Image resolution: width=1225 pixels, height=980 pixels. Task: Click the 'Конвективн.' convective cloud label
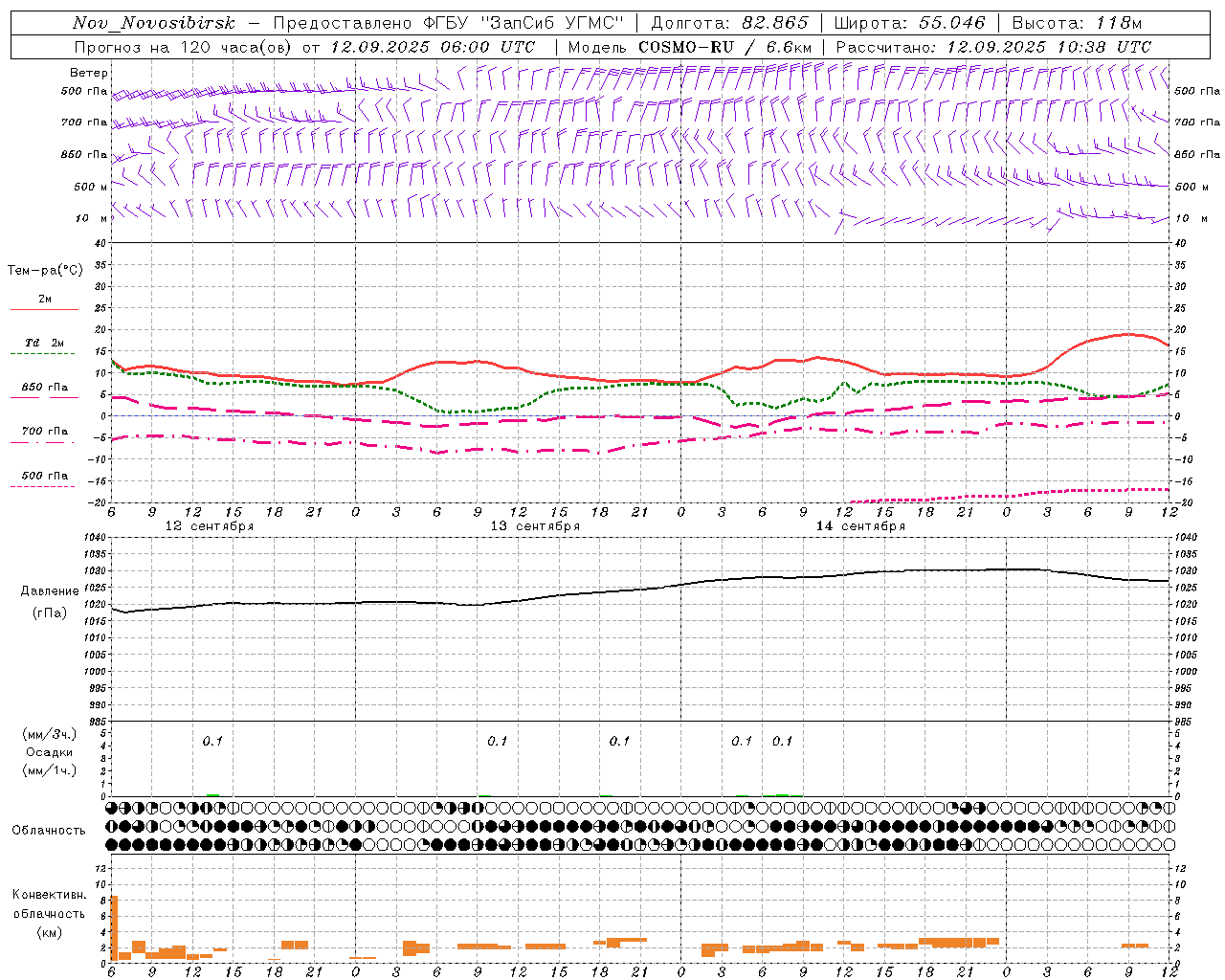pos(50,895)
